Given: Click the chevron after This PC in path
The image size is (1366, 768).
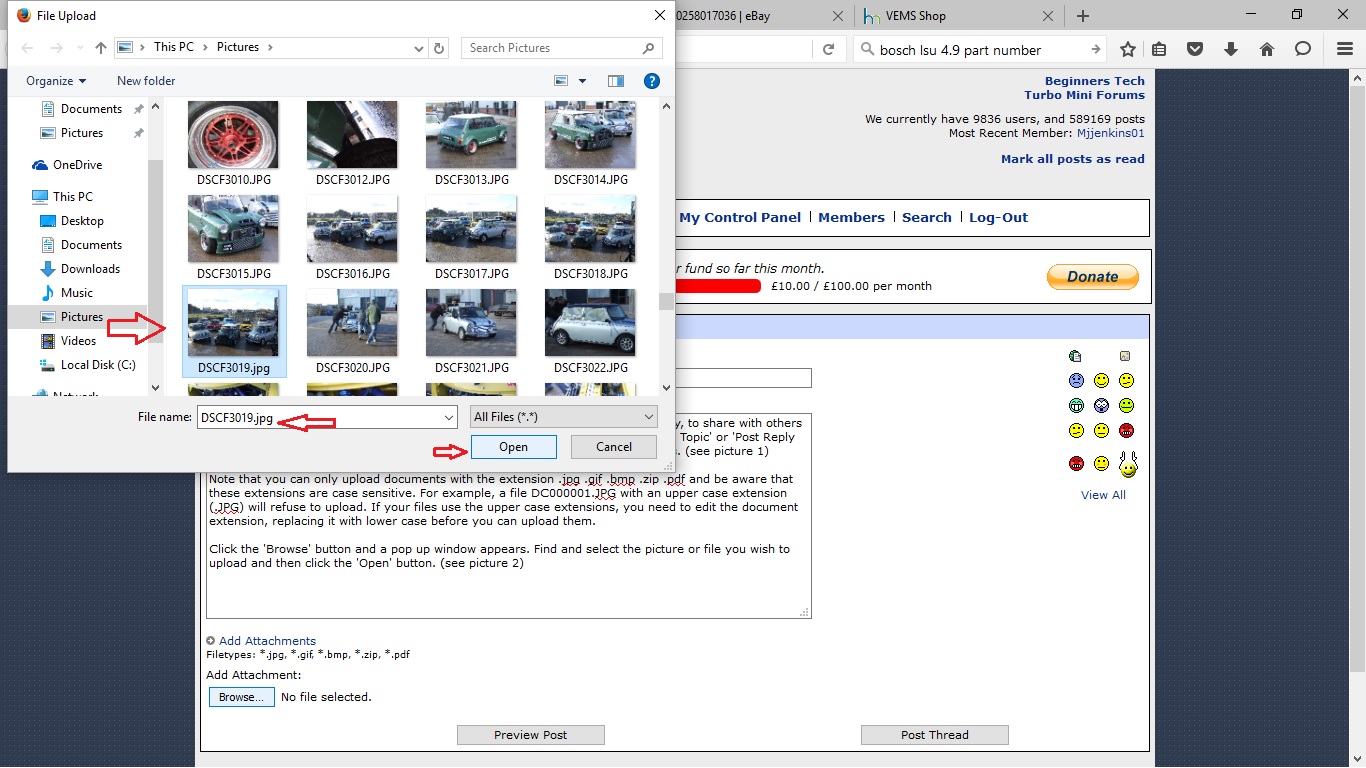Looking at the screenshot, I should 207,48.
